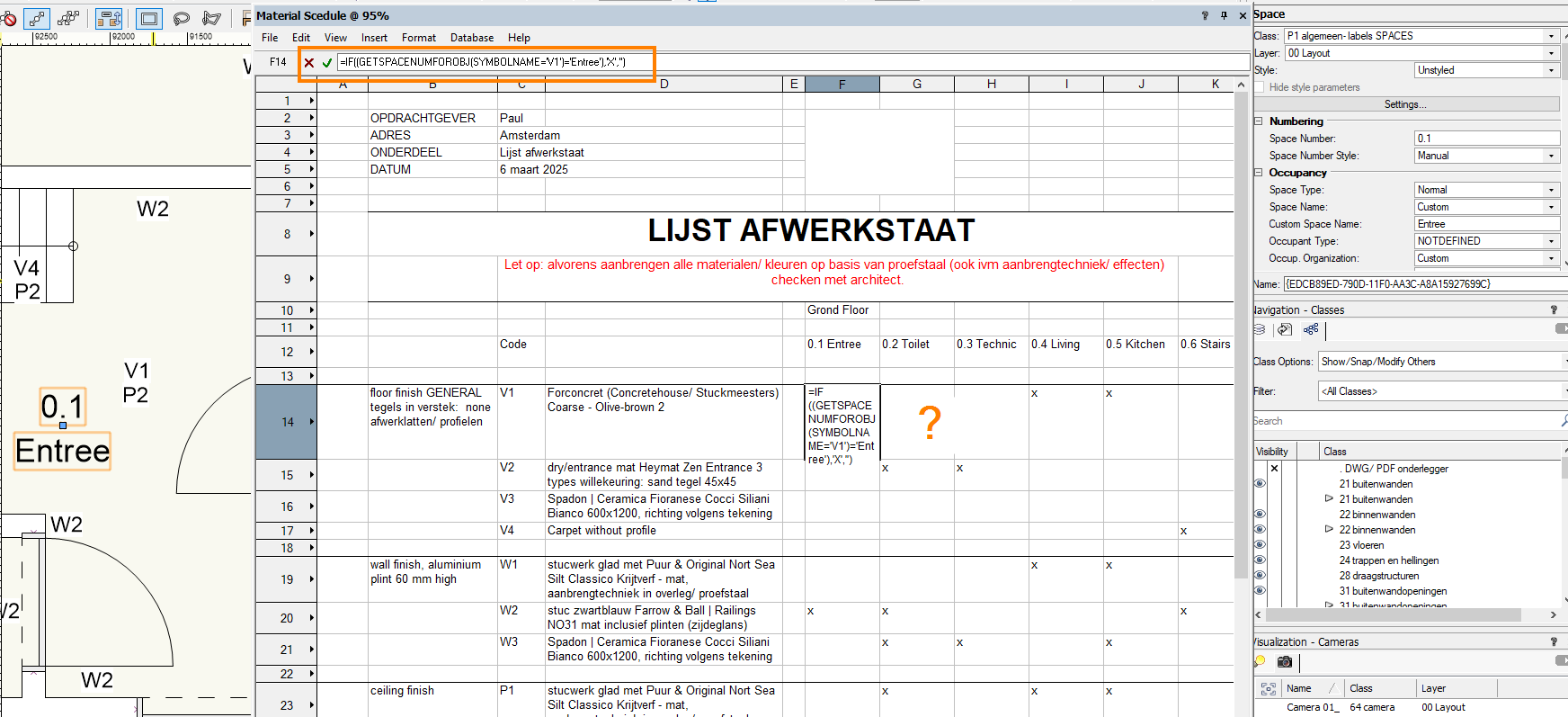Click the Settings... button
Image resolution: width=1568 pixels, height=717 pixels.
(1405, 104)
